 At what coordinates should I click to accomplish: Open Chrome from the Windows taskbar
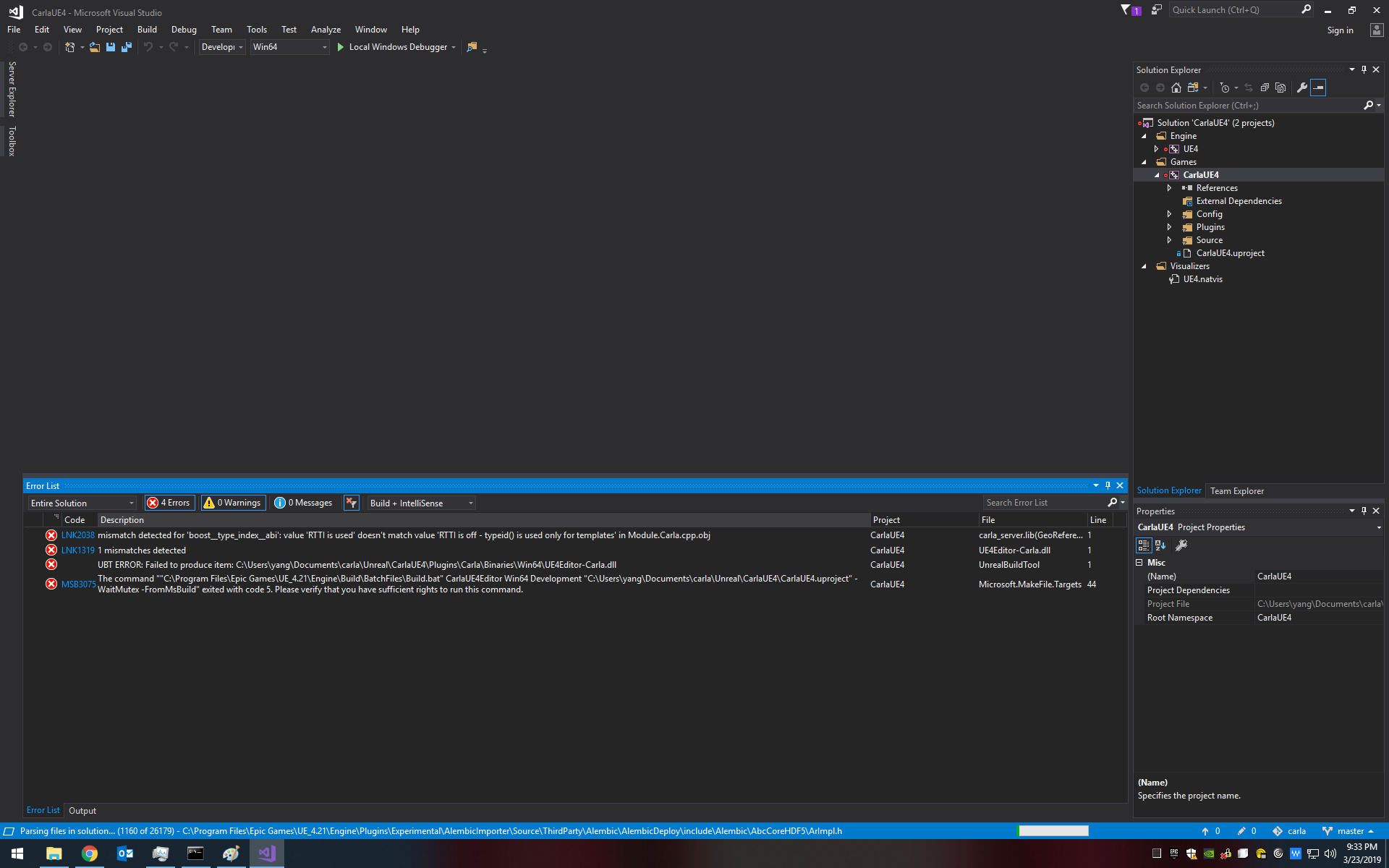coord(90,854)
